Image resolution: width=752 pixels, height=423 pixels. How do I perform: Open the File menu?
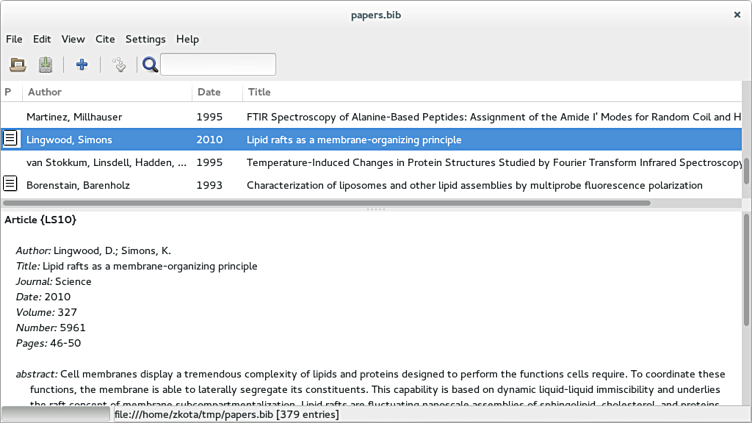click(14, 39)
